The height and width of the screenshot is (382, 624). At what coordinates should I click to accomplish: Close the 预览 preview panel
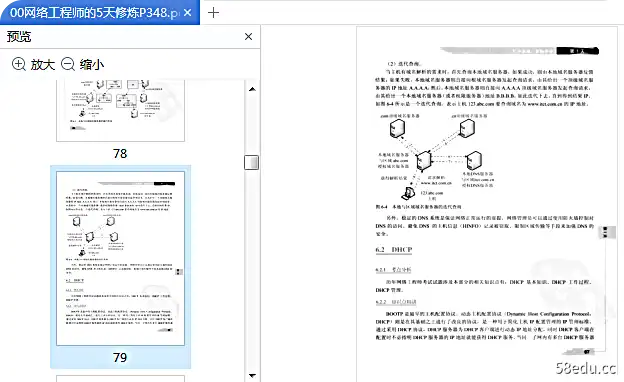[x=248, y=37]
